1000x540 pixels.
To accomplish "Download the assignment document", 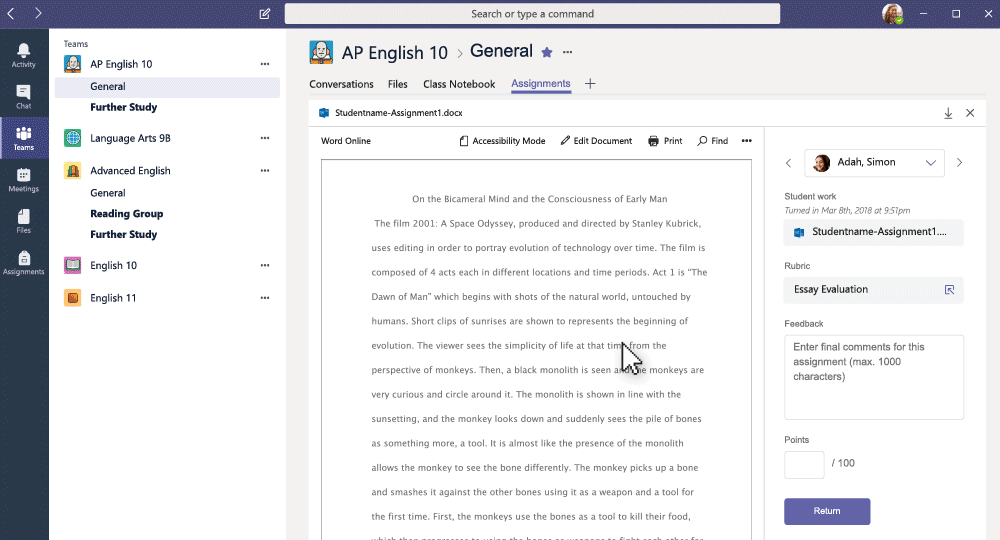I will [x=948, y=113].
